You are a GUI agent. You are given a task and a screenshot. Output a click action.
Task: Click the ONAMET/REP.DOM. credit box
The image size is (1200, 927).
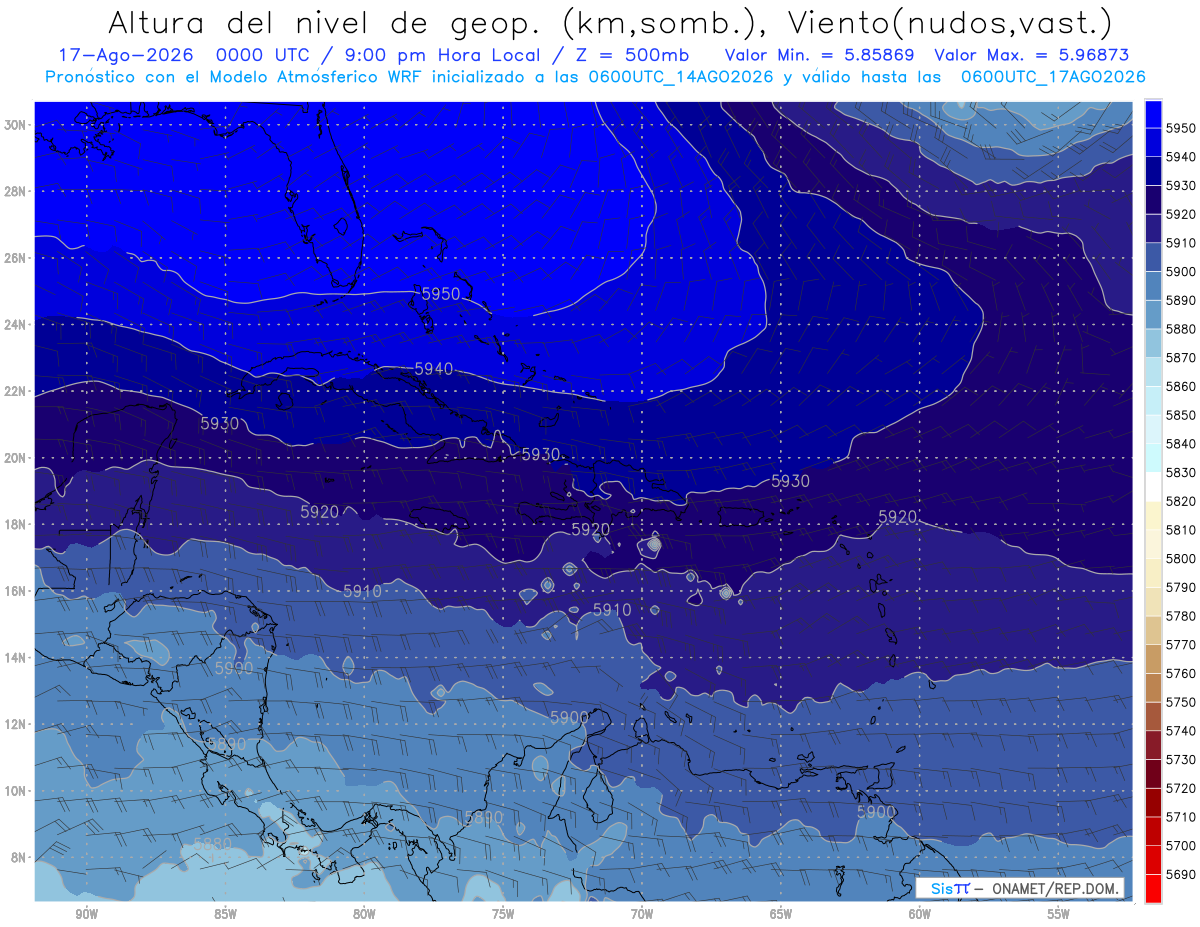1020,888
